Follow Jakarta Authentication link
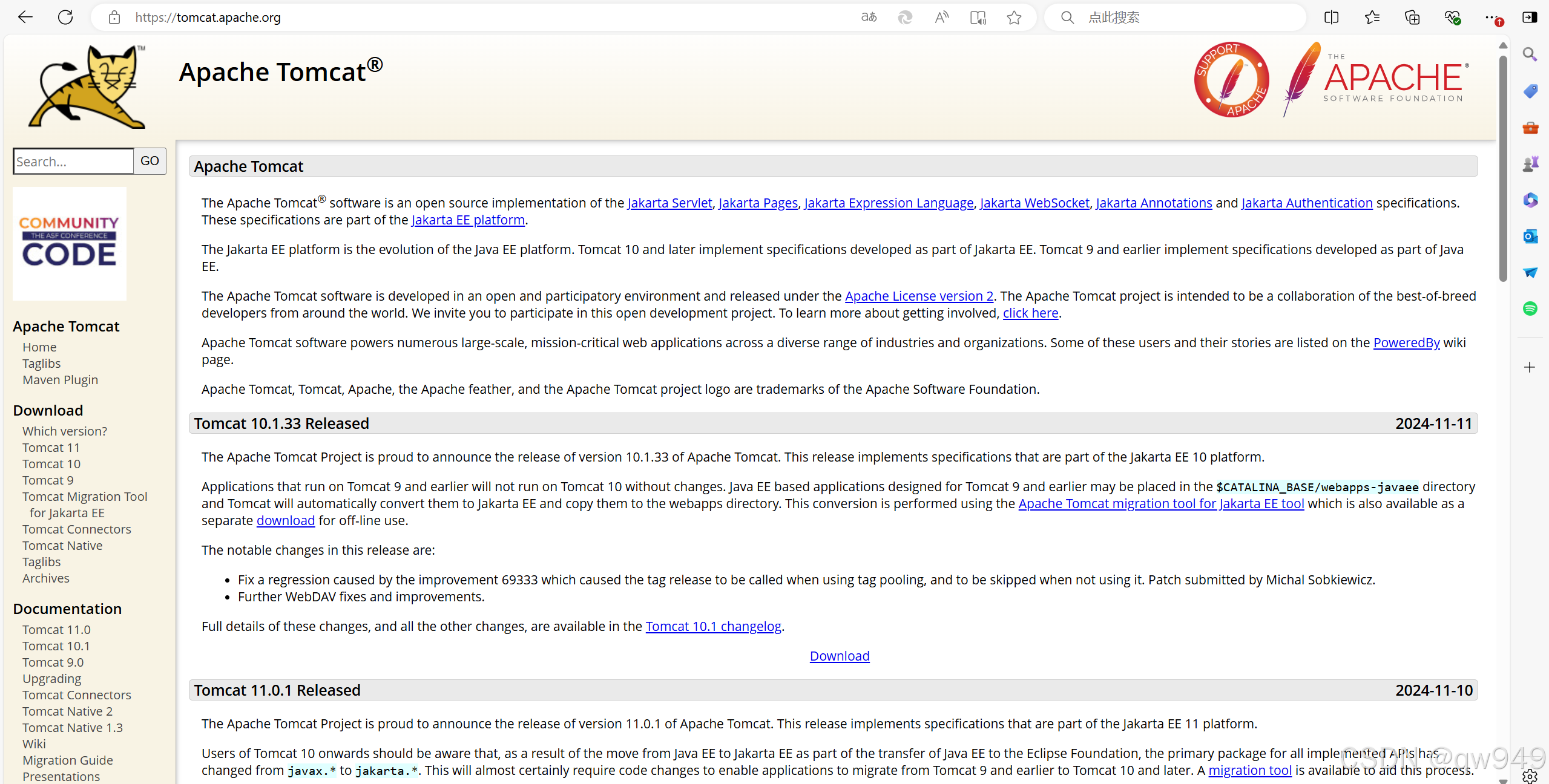Screen dimensions: 1549x784 coord(1307,203)
